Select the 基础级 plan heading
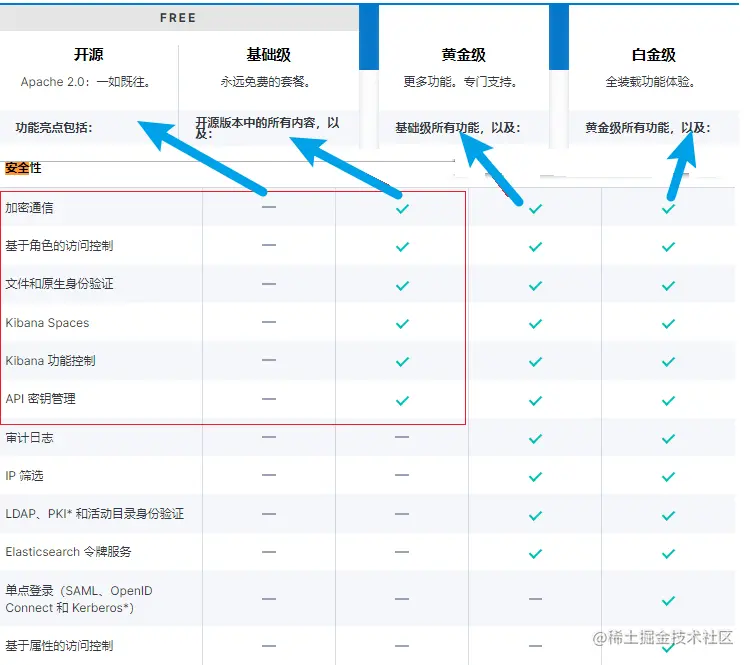The image size is (752, 665). (269, 55)
